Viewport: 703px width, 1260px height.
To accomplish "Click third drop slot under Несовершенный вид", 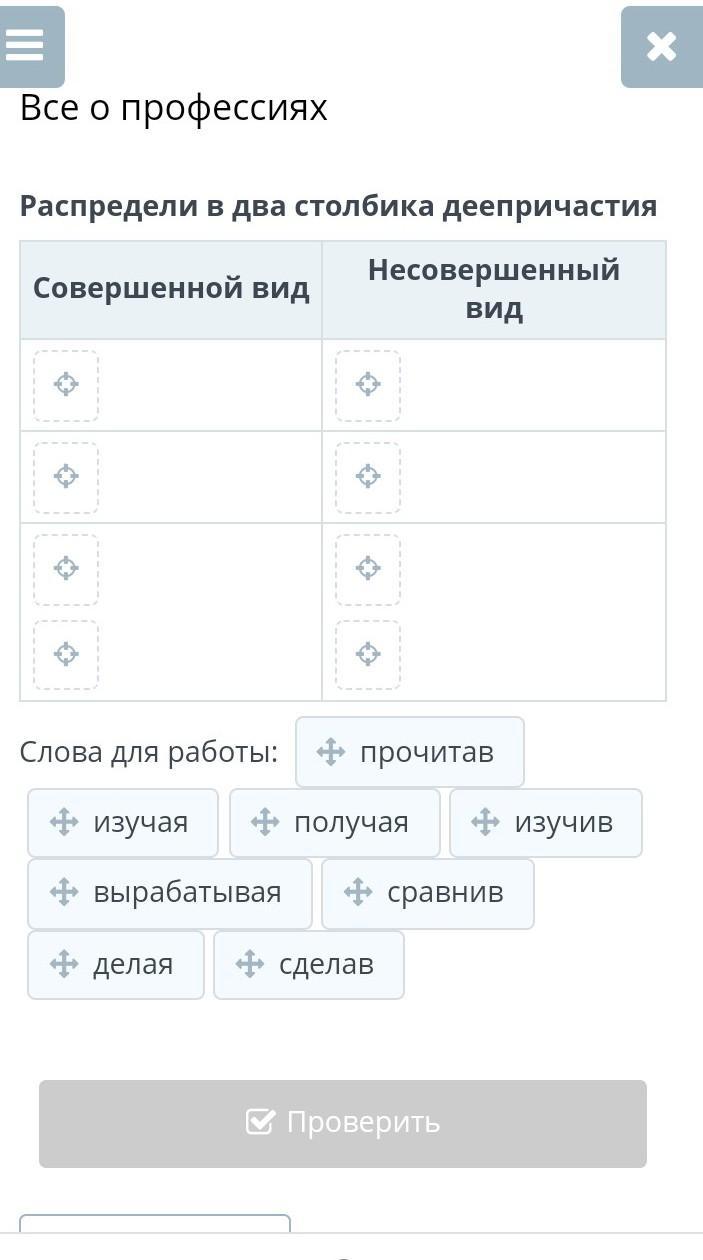I will [x=368, y=569].
